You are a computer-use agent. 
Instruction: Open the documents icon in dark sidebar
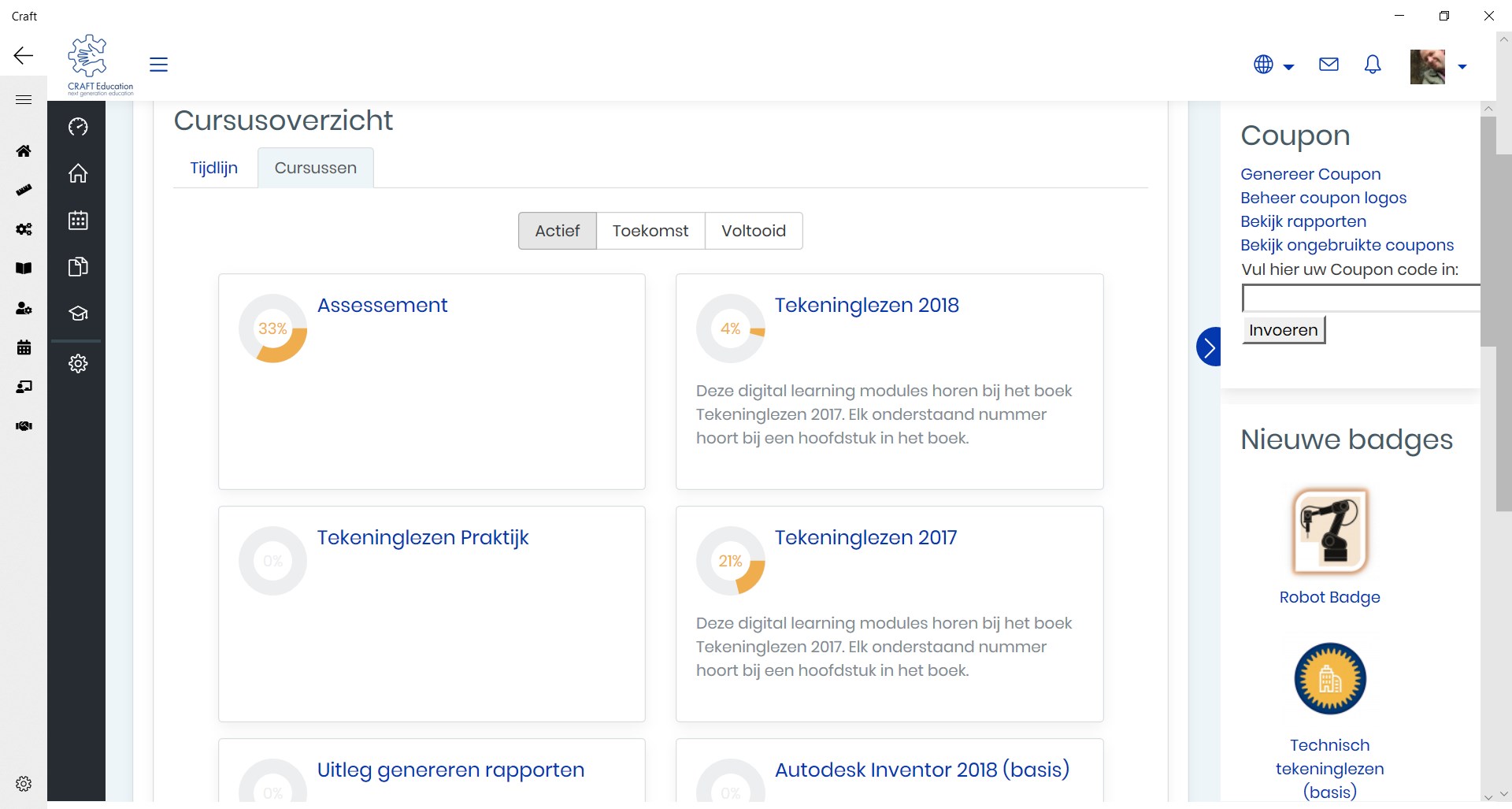[77, 267]
